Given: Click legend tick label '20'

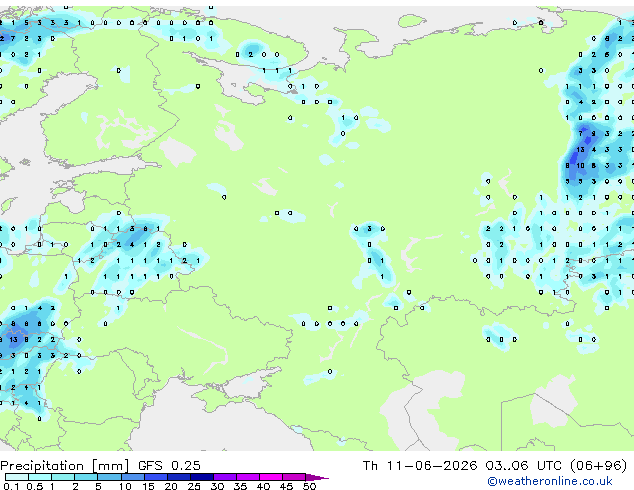Looking at the screenshot, I should 171,486.
